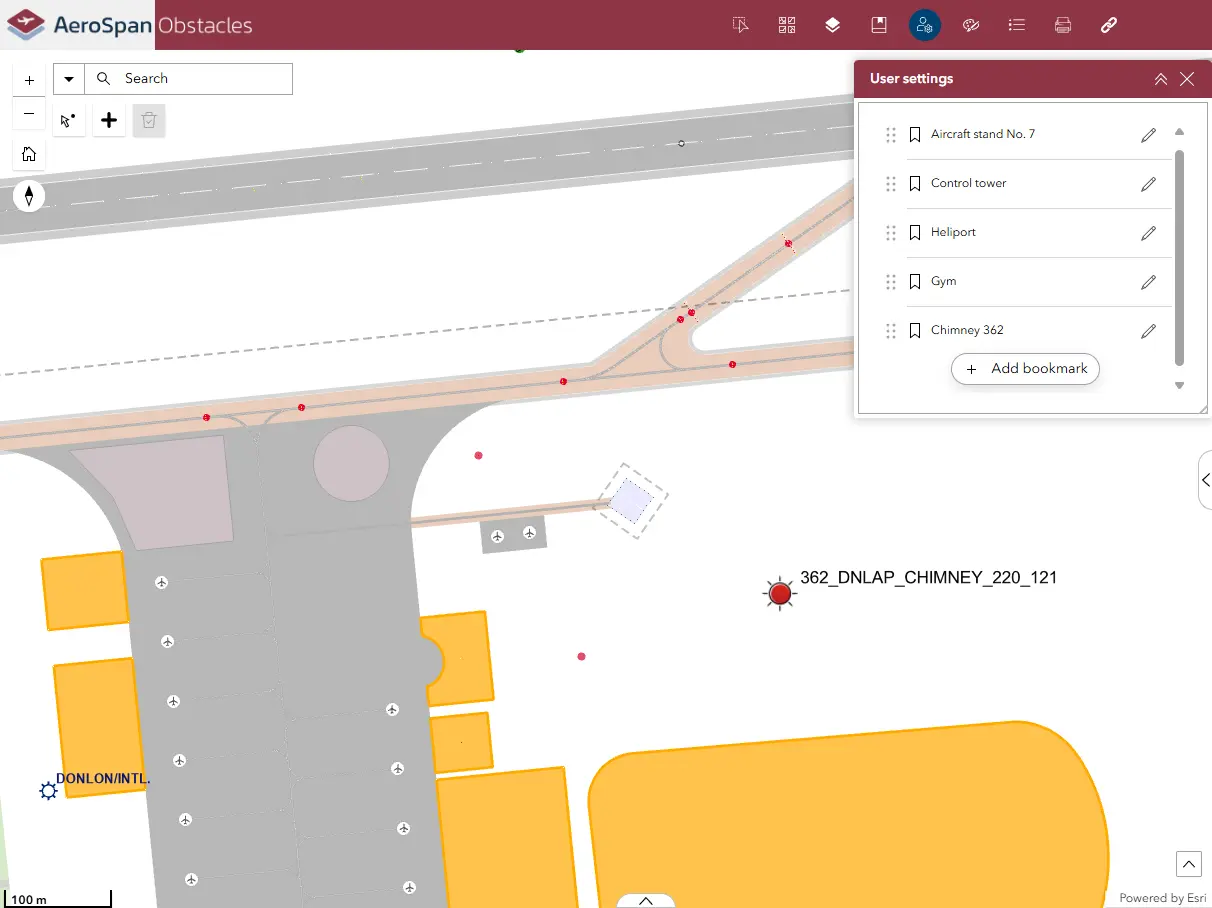Zoom out of the map
Viewport: 1212px width, 908px height.
(x=29, y=114)
